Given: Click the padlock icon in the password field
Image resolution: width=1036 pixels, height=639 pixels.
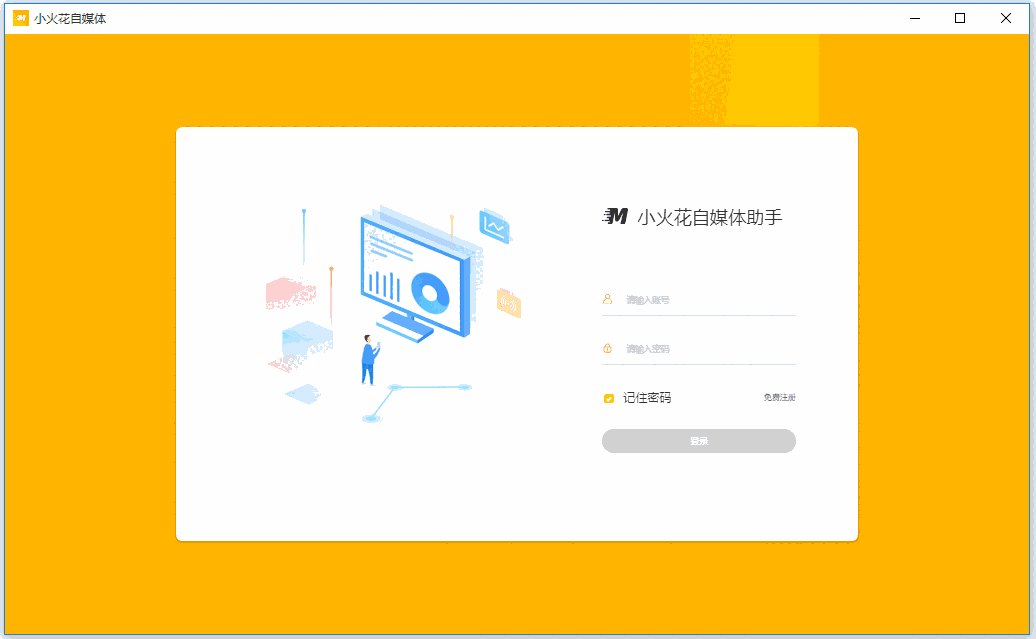Looking at the screenshot, I should tap(607, 347).
